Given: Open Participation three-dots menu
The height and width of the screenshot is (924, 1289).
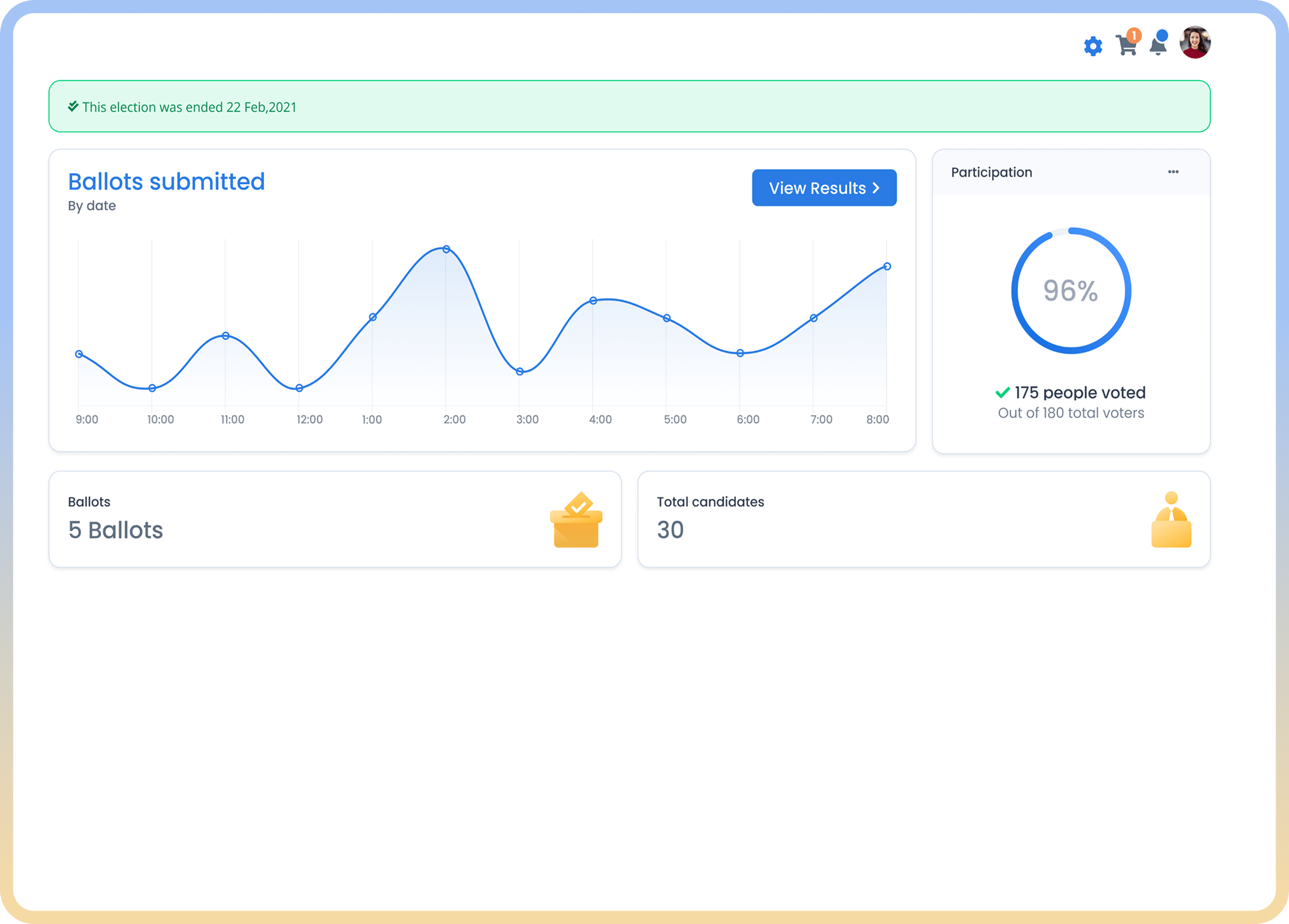Looking at the screenshot, I should click(x=1173, y=172).
